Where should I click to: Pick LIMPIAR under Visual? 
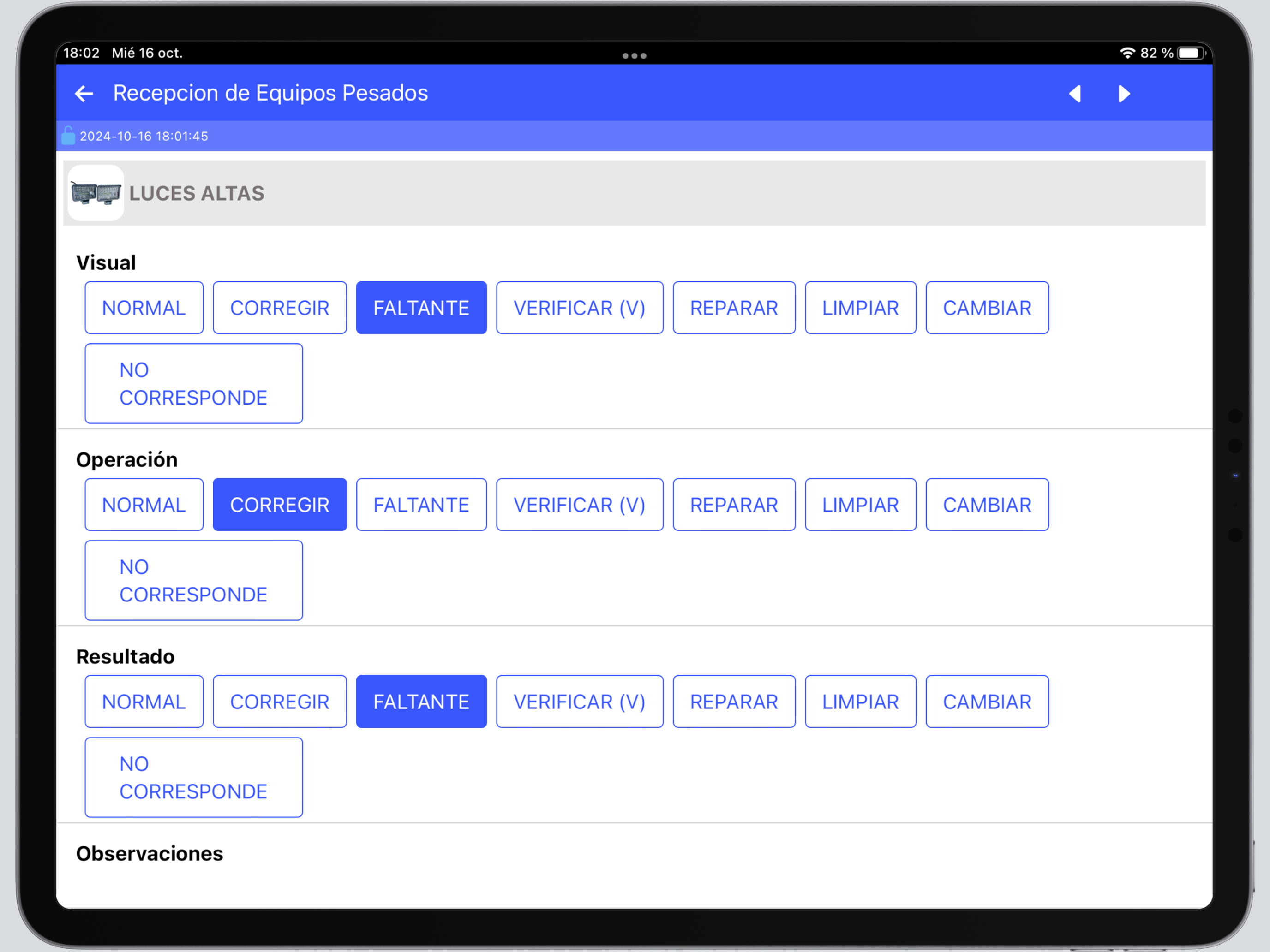click(861, 308)
